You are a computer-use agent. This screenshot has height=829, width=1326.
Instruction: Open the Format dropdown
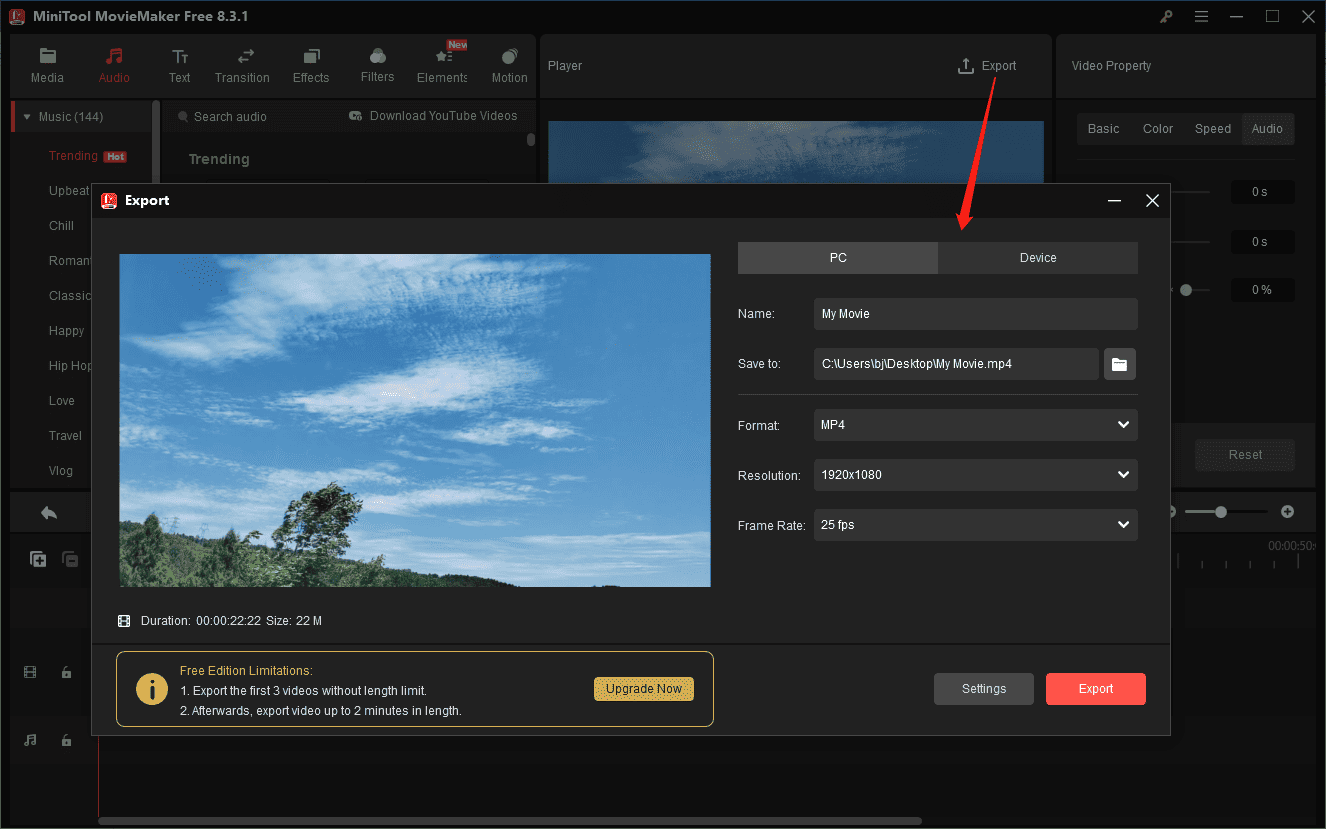pos(975,424)
